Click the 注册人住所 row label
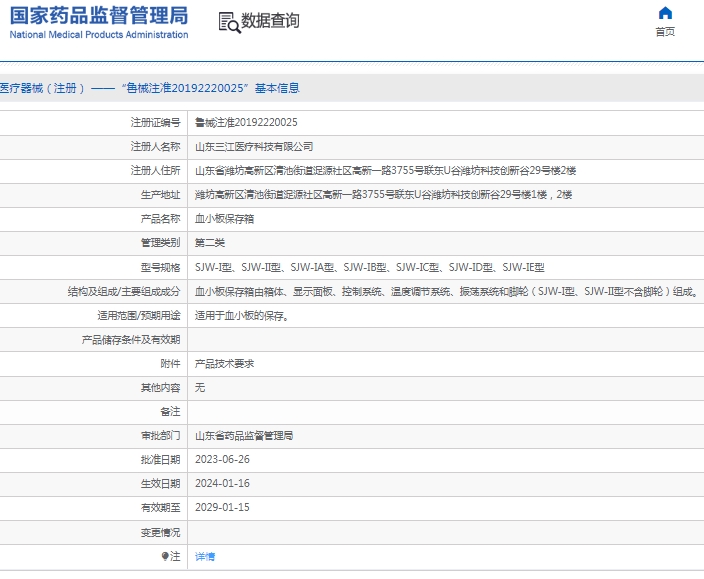 click(x=155, y=171)
